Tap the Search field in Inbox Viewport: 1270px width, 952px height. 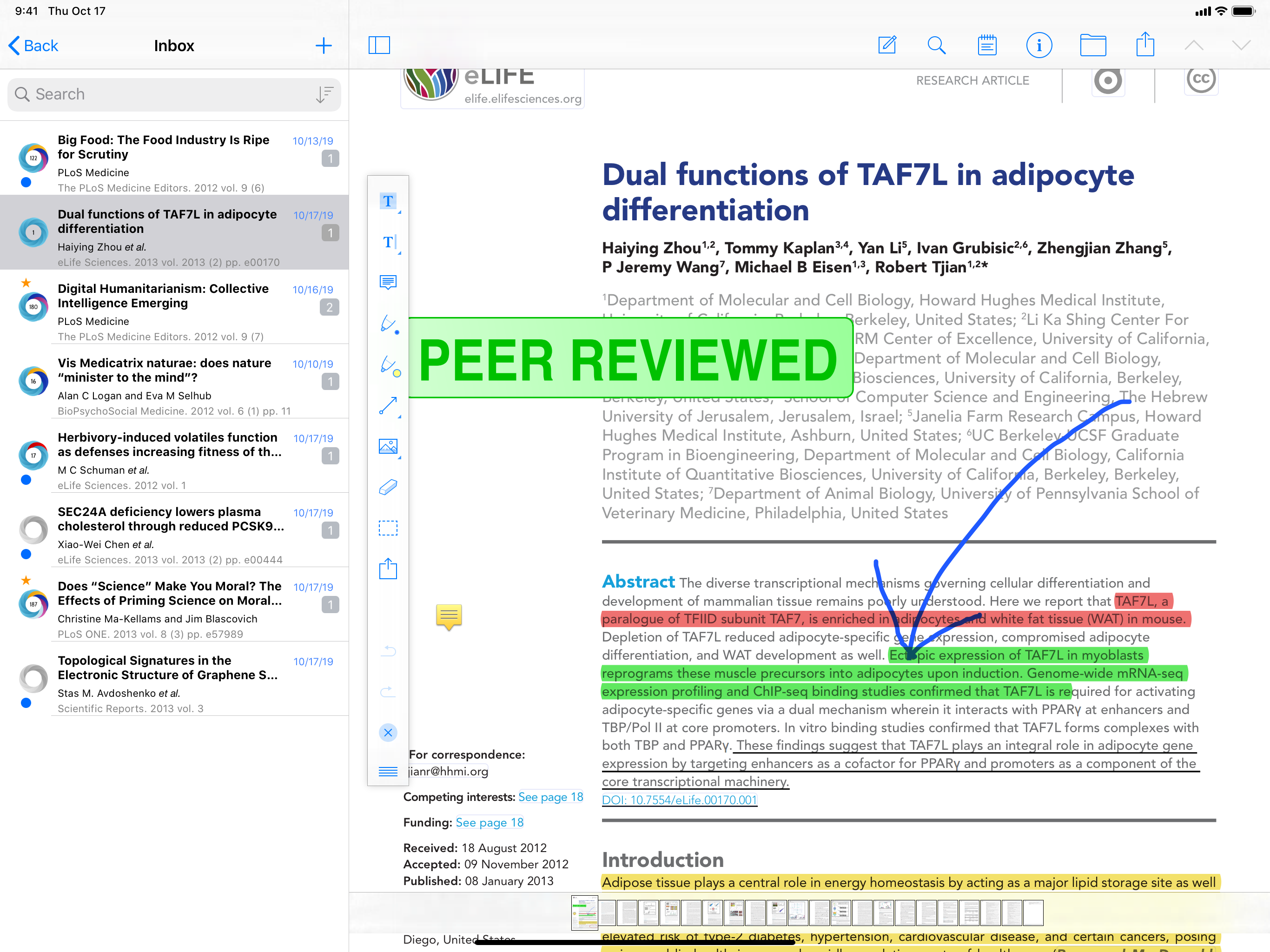point(174,94)
